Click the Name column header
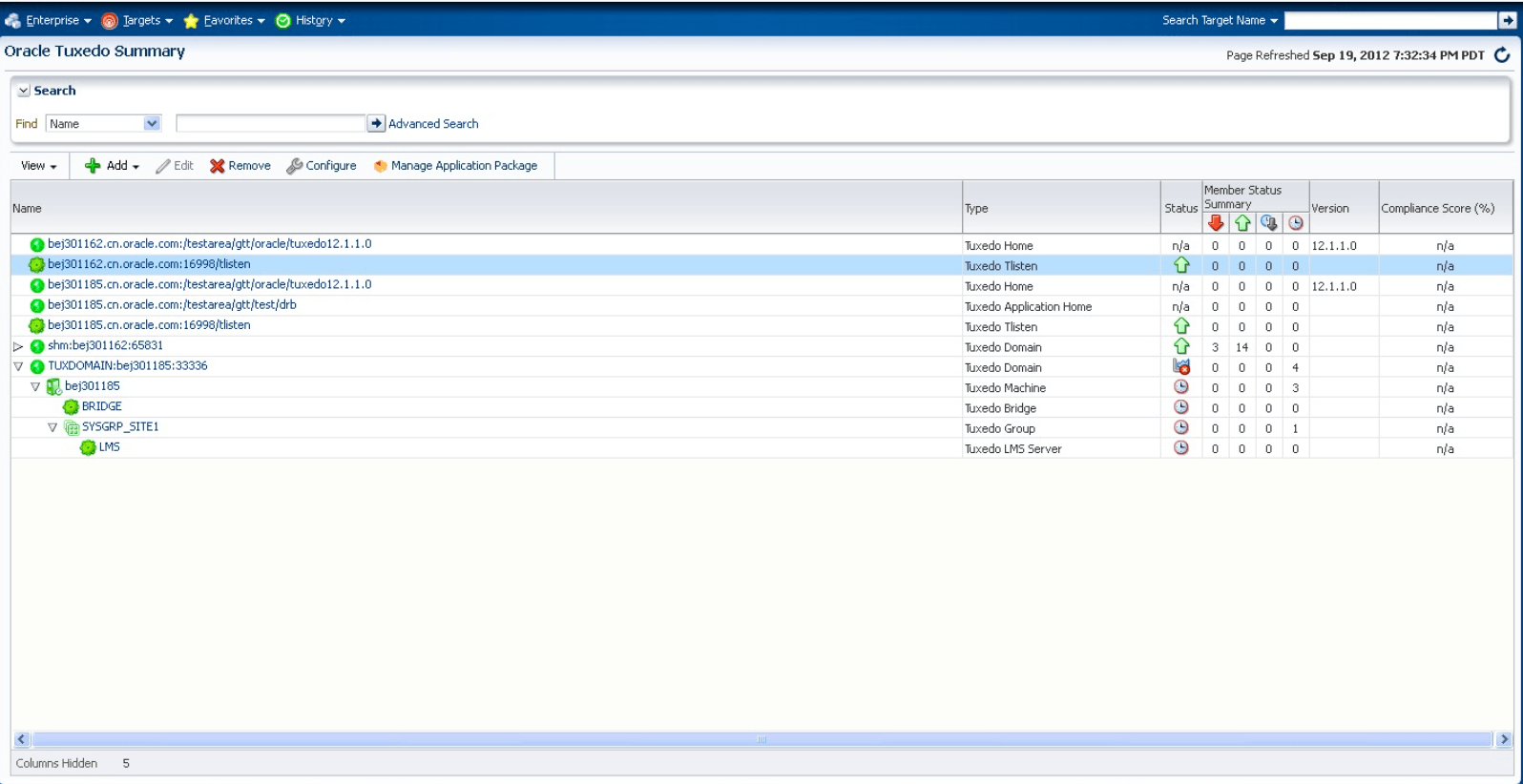The width and height of the screenshot is (1523, 784). point(486,208)
